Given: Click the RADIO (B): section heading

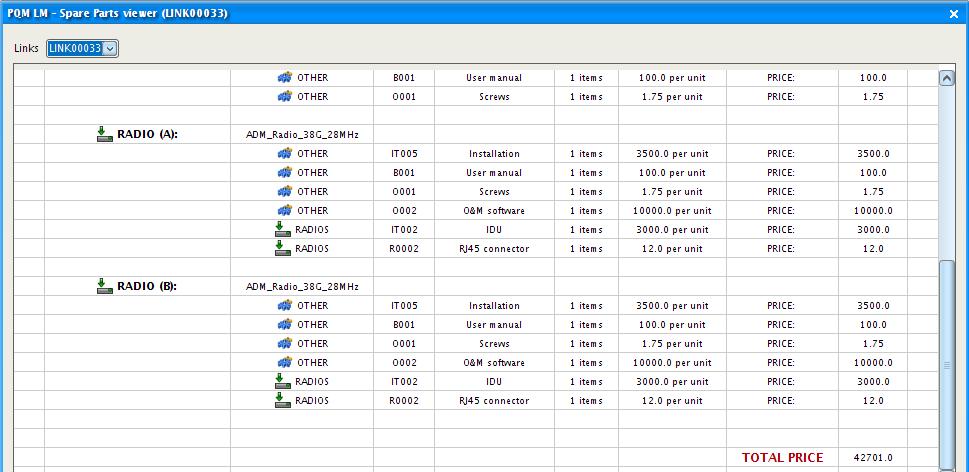Looking at the screenshot, I should tap(147, 286).
